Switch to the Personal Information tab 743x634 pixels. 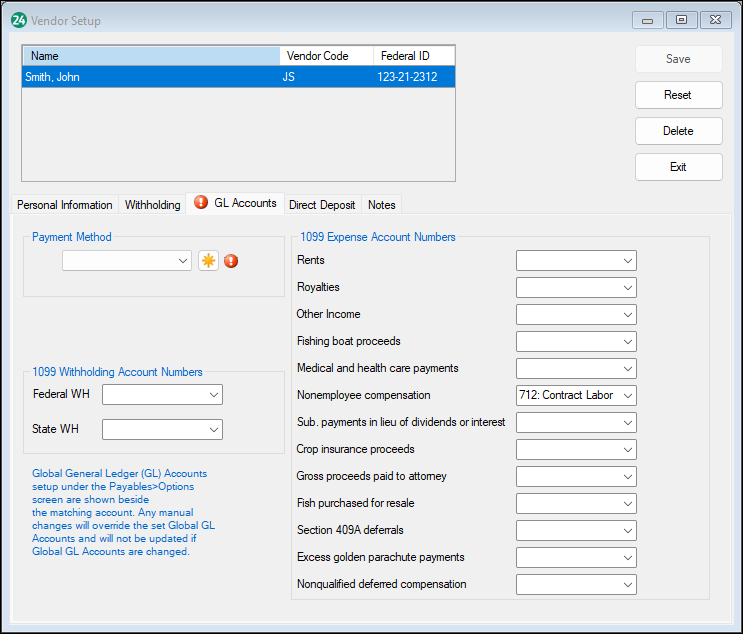(x=65, y=205)
